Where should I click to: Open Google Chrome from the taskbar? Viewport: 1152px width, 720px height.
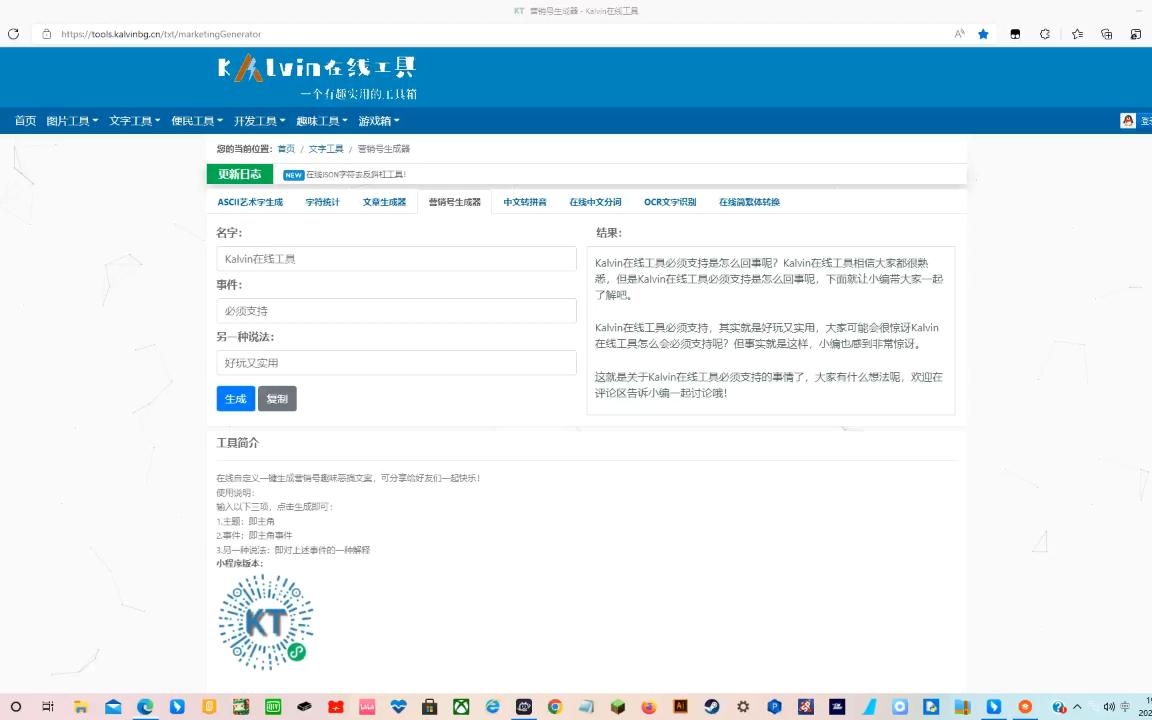[555, 707]
